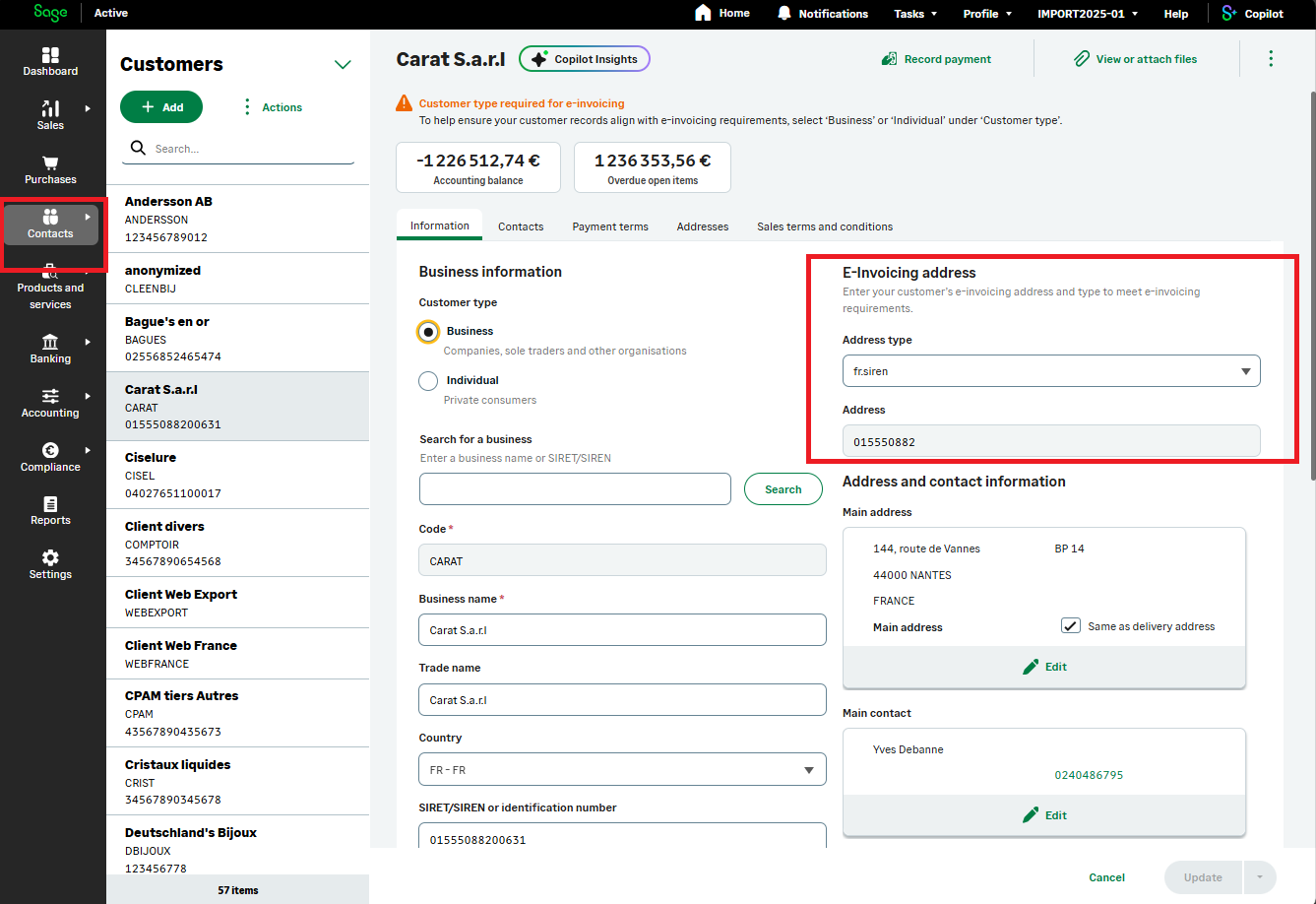Open the Accounting sliders icon

point(50,396)
